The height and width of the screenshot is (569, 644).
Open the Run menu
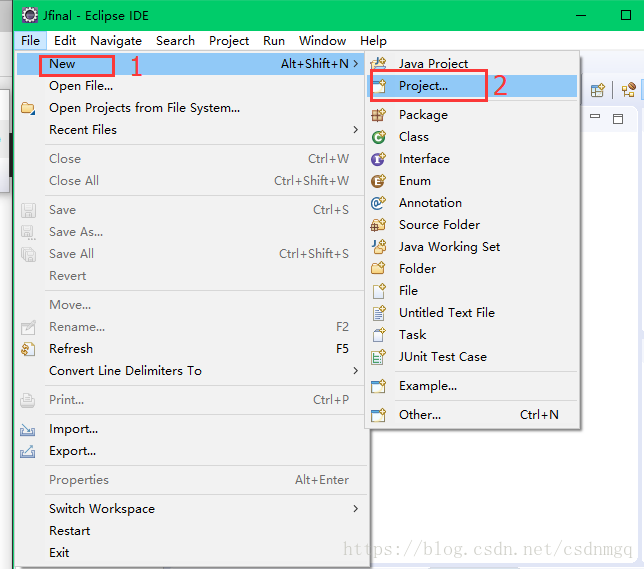point(274,41)
